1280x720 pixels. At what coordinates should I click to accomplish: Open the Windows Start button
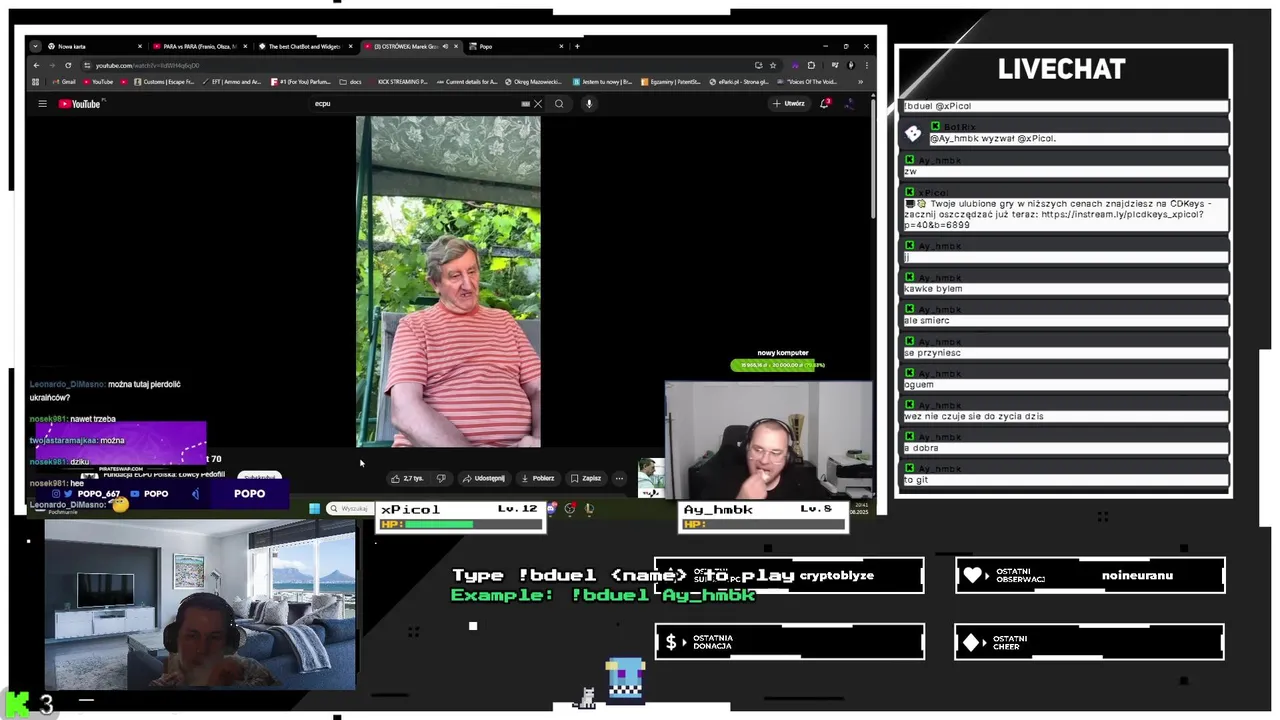pyautogui.click(x=314, y=508)
